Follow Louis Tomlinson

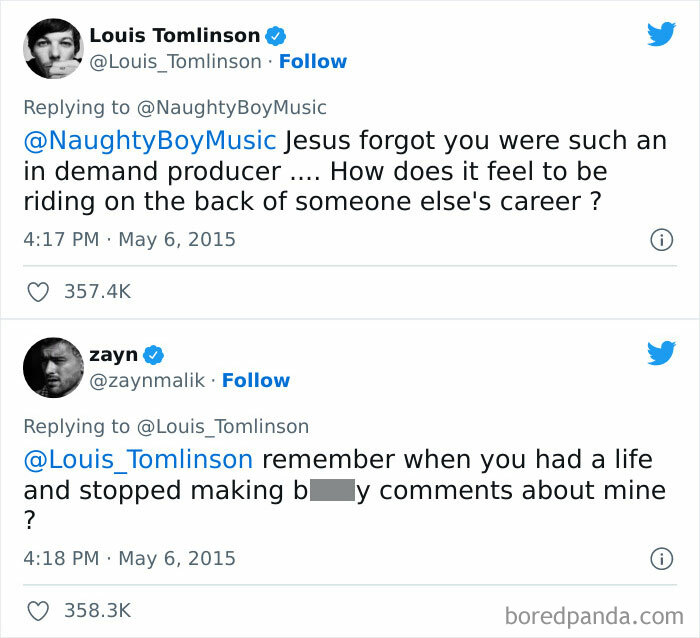(313, 61)
